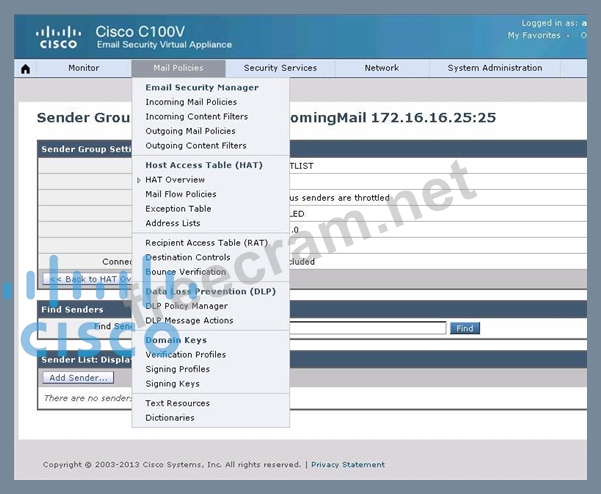Open Recipient Access Table (RAT)
This screenshot has height=494, width=601.
[206, 243]
